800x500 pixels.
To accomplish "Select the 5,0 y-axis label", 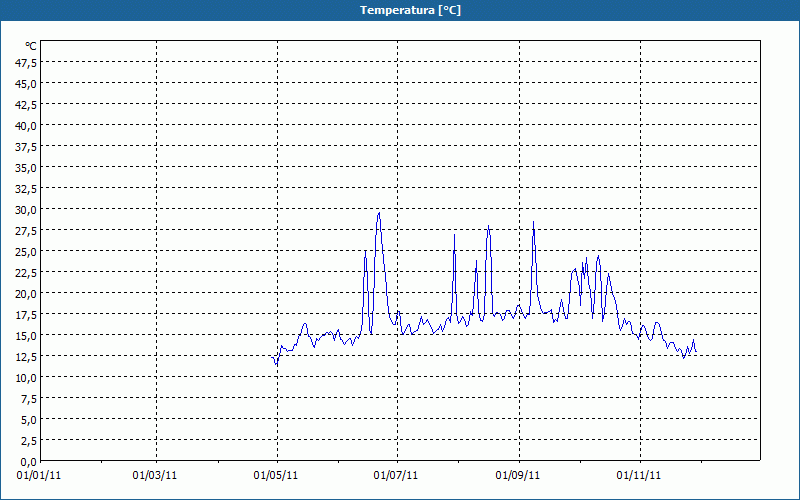I will tap(28, 420).
